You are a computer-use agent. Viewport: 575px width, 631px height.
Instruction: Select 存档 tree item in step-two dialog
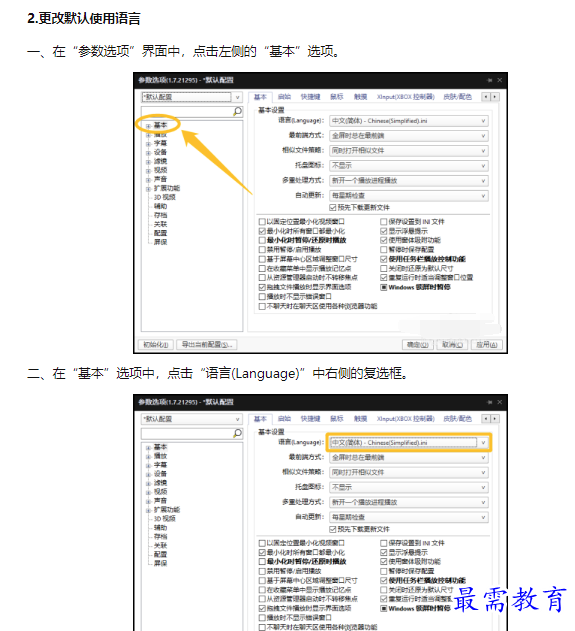click(x=160, y=536)
